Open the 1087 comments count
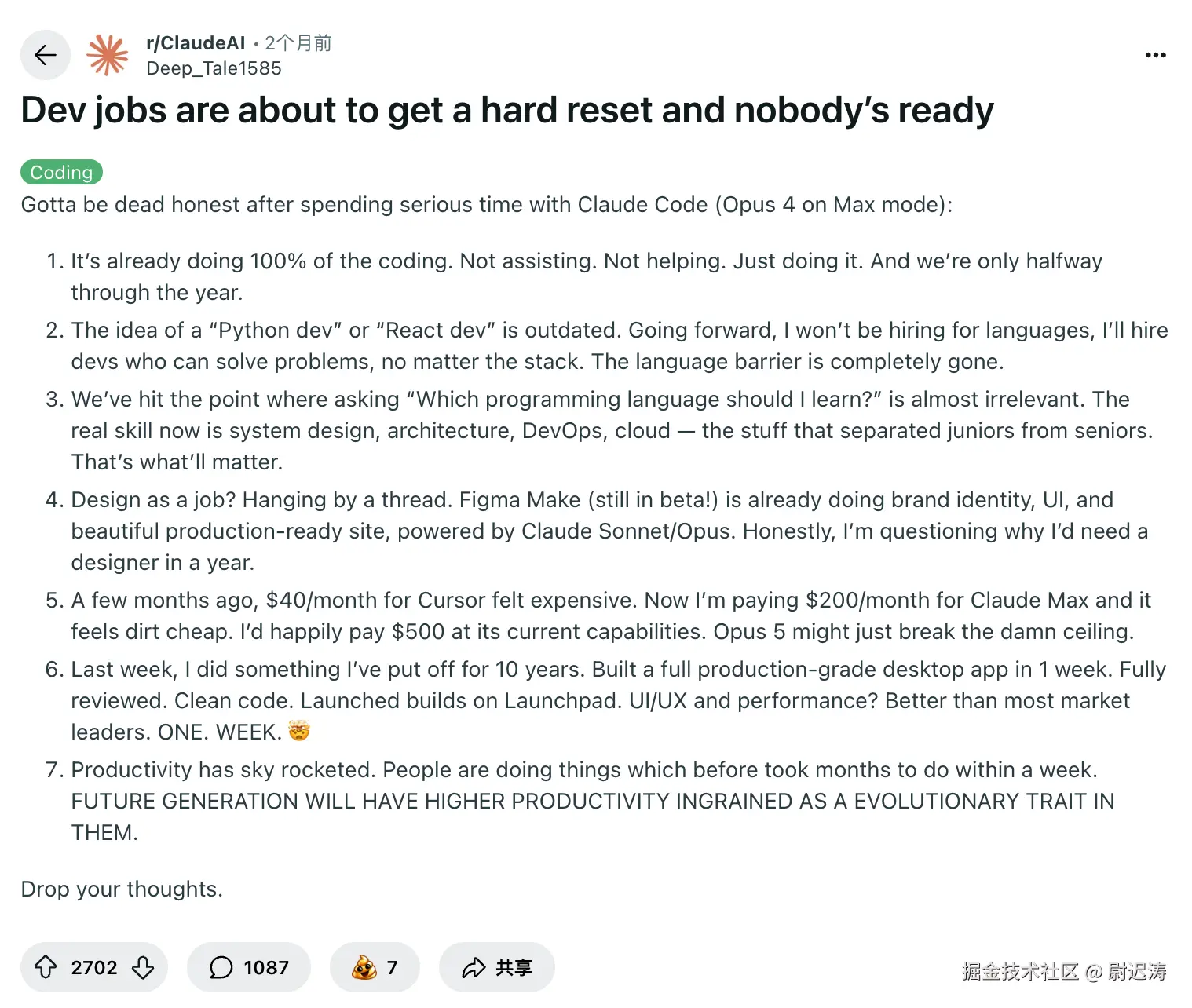 point(266,967)
